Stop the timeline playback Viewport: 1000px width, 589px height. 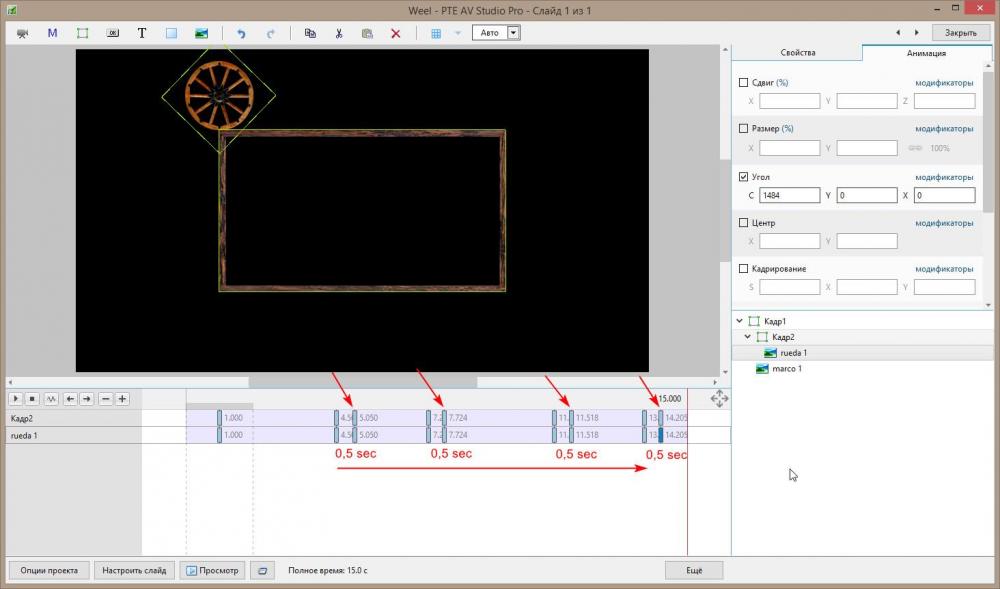coord(32,399)
